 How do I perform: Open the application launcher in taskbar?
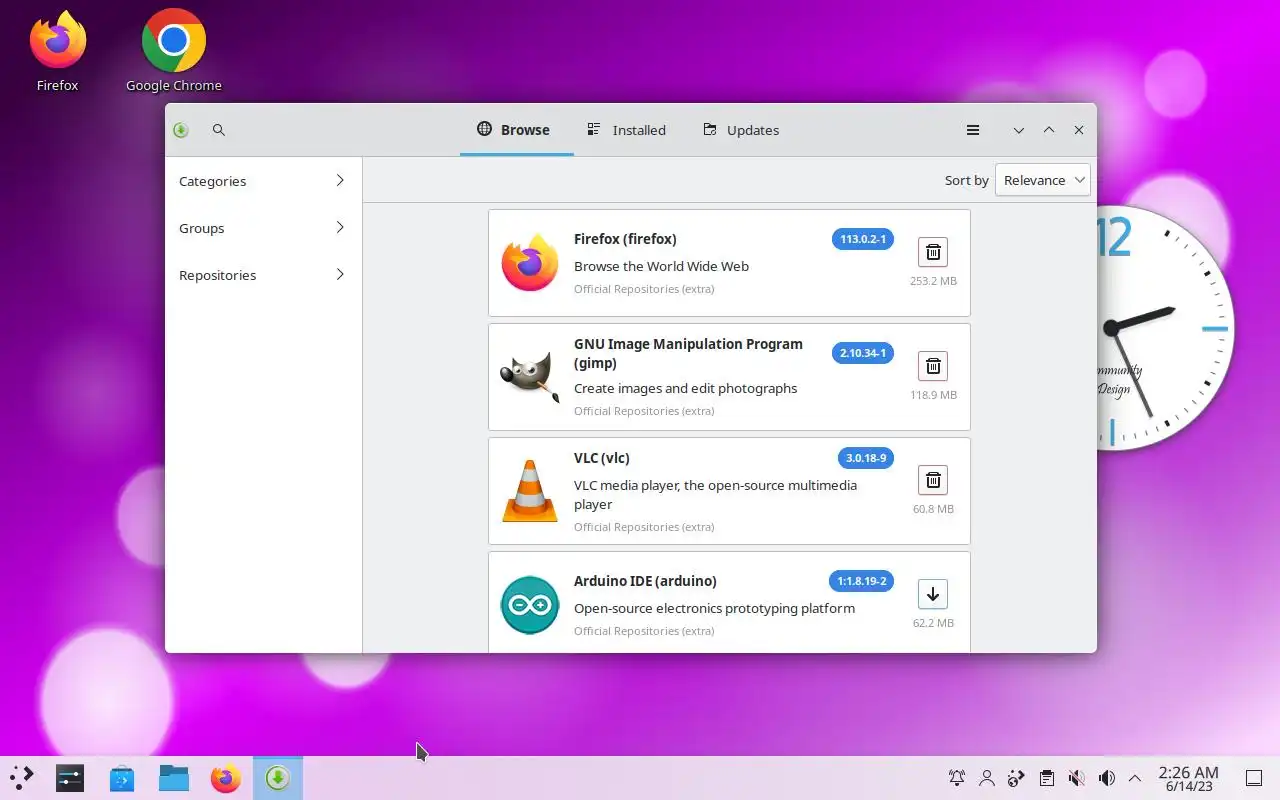21,778
